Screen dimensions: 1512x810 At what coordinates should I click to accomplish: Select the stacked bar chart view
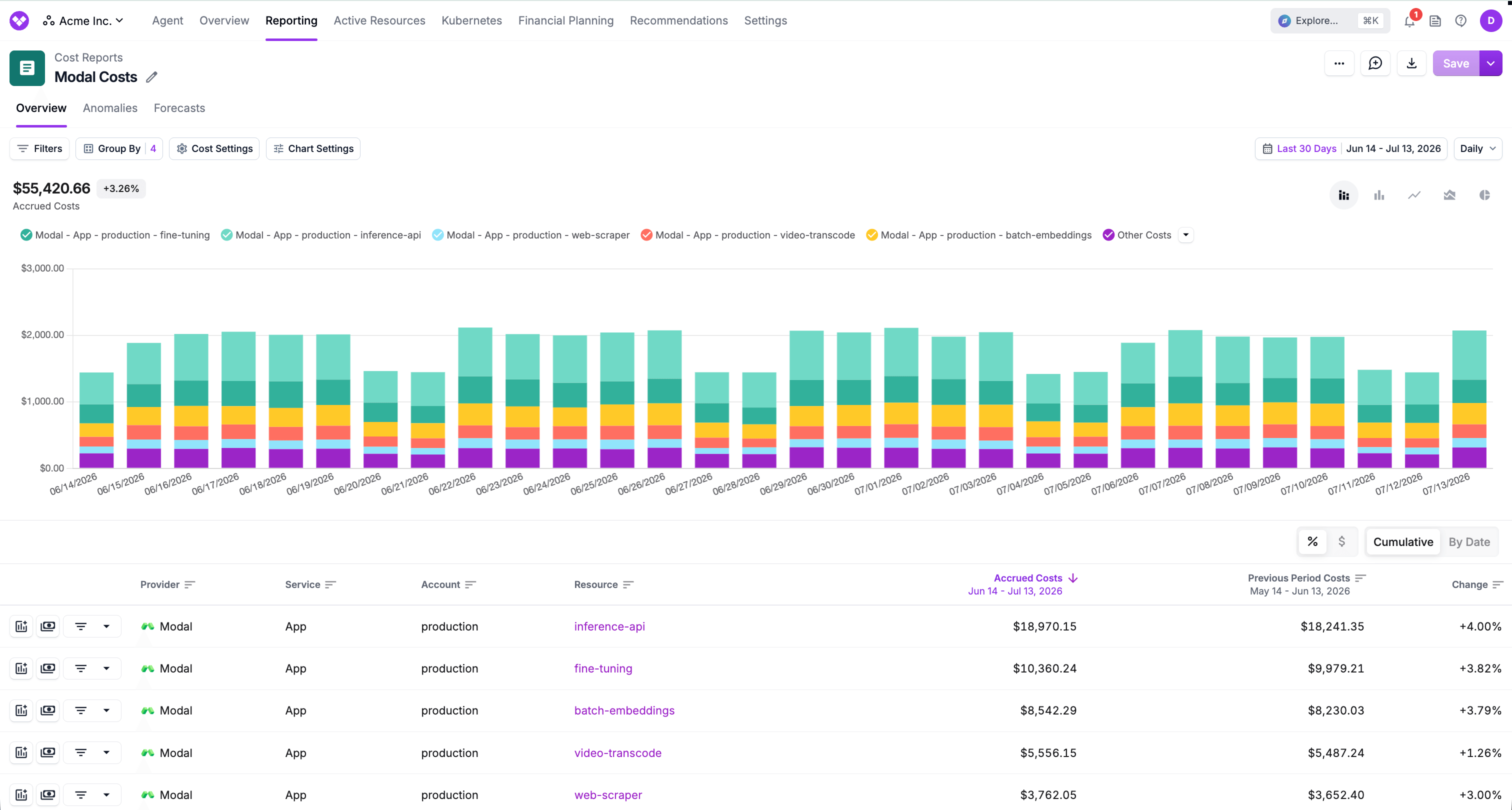coord(1343,195)
